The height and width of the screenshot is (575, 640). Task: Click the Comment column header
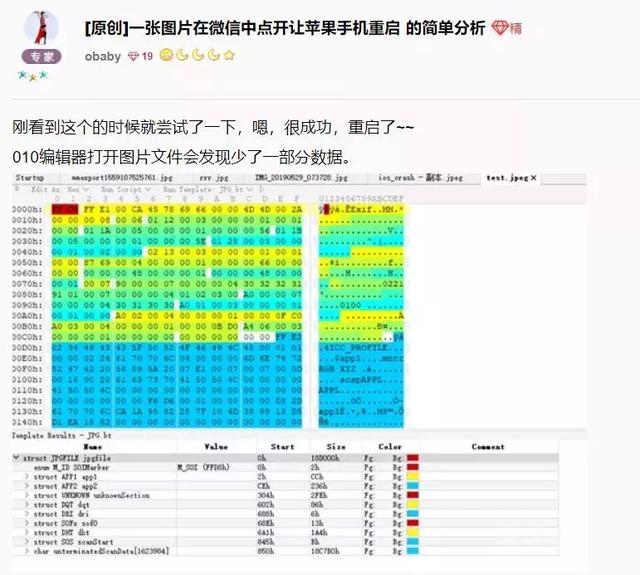coord(488,447)
